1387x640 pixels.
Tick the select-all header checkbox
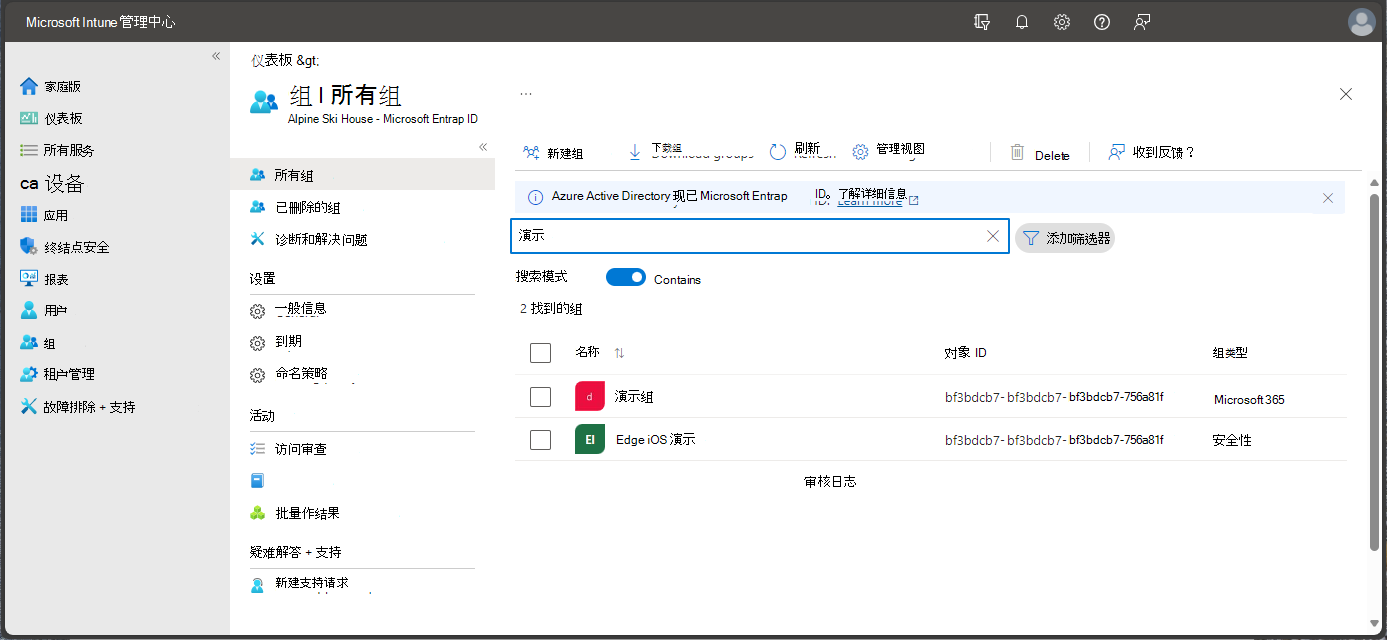pos(541,353)
